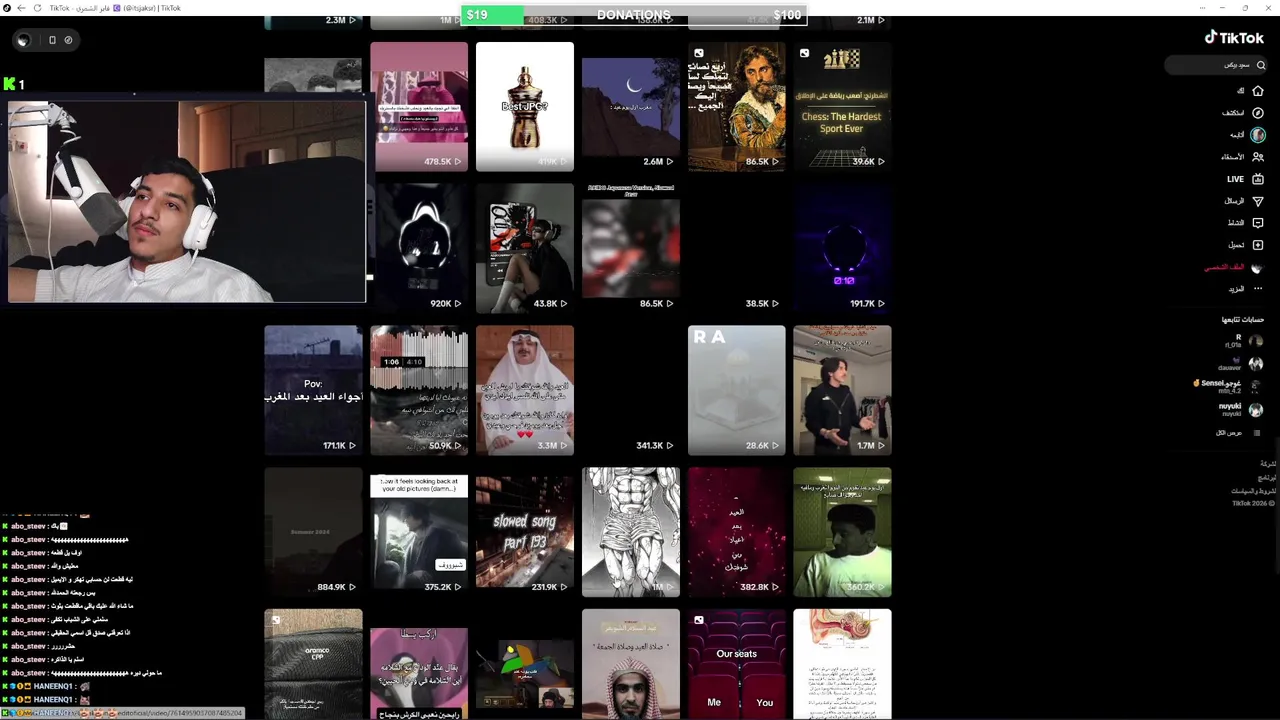Open the Messages paper-plane icon
The height and width of the screenshot is (720, 1280).
pos(1258,201)
